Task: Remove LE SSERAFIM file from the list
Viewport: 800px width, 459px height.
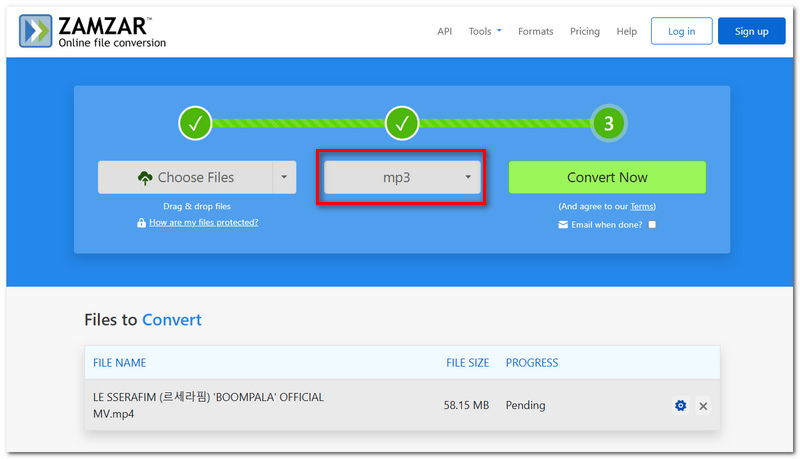Action: tap(703, 406)
